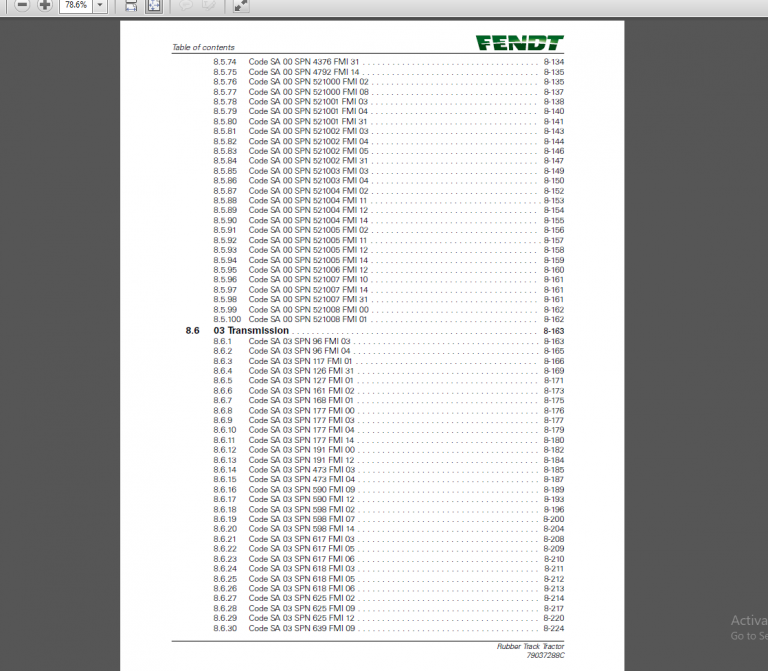Click document number 79037288C in footer
This screenshot has width=768, height=671.
click(x=545, y=655)
